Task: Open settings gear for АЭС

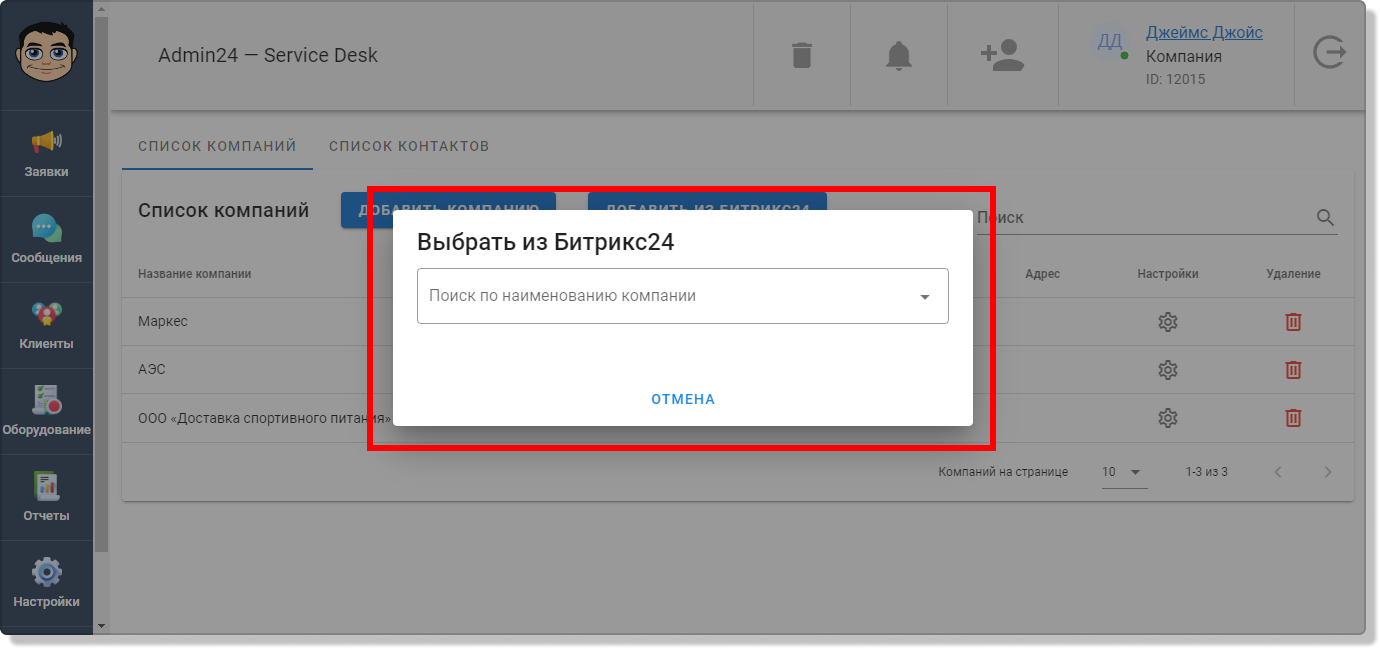Action: [1167, 370]
